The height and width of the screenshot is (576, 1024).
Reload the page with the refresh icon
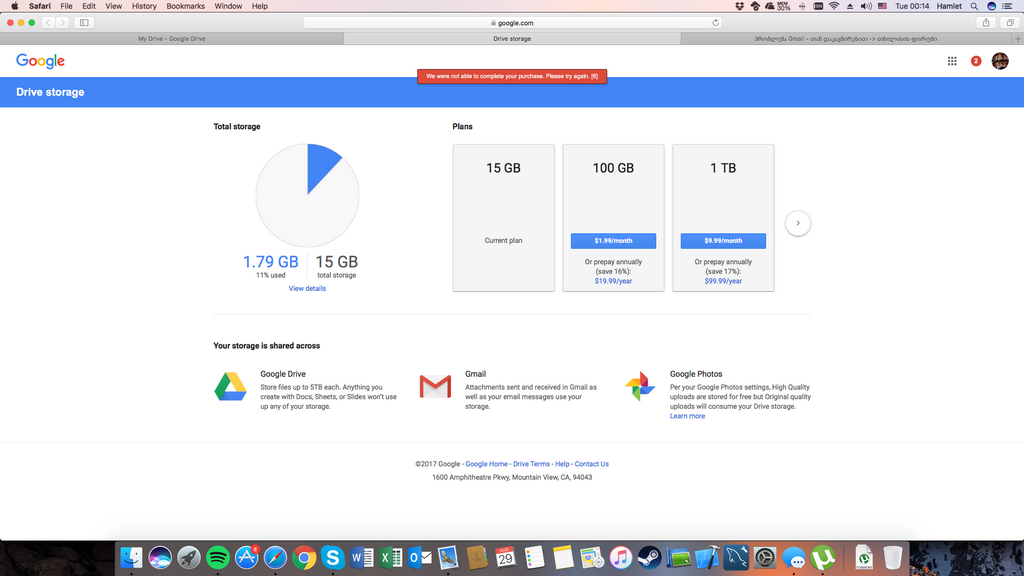pos(715,23)
